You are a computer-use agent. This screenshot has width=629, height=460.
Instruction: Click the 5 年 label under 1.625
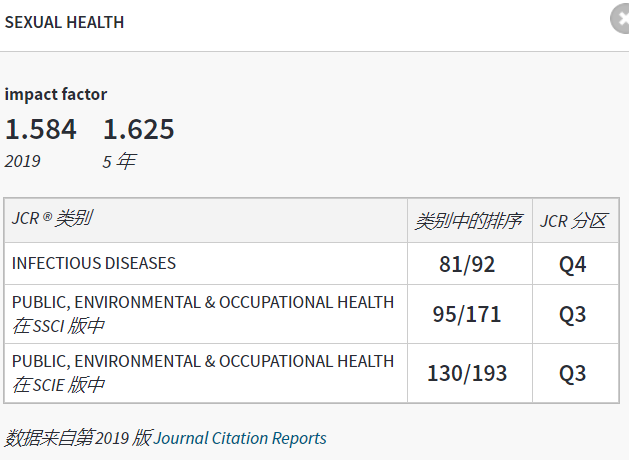118,161
